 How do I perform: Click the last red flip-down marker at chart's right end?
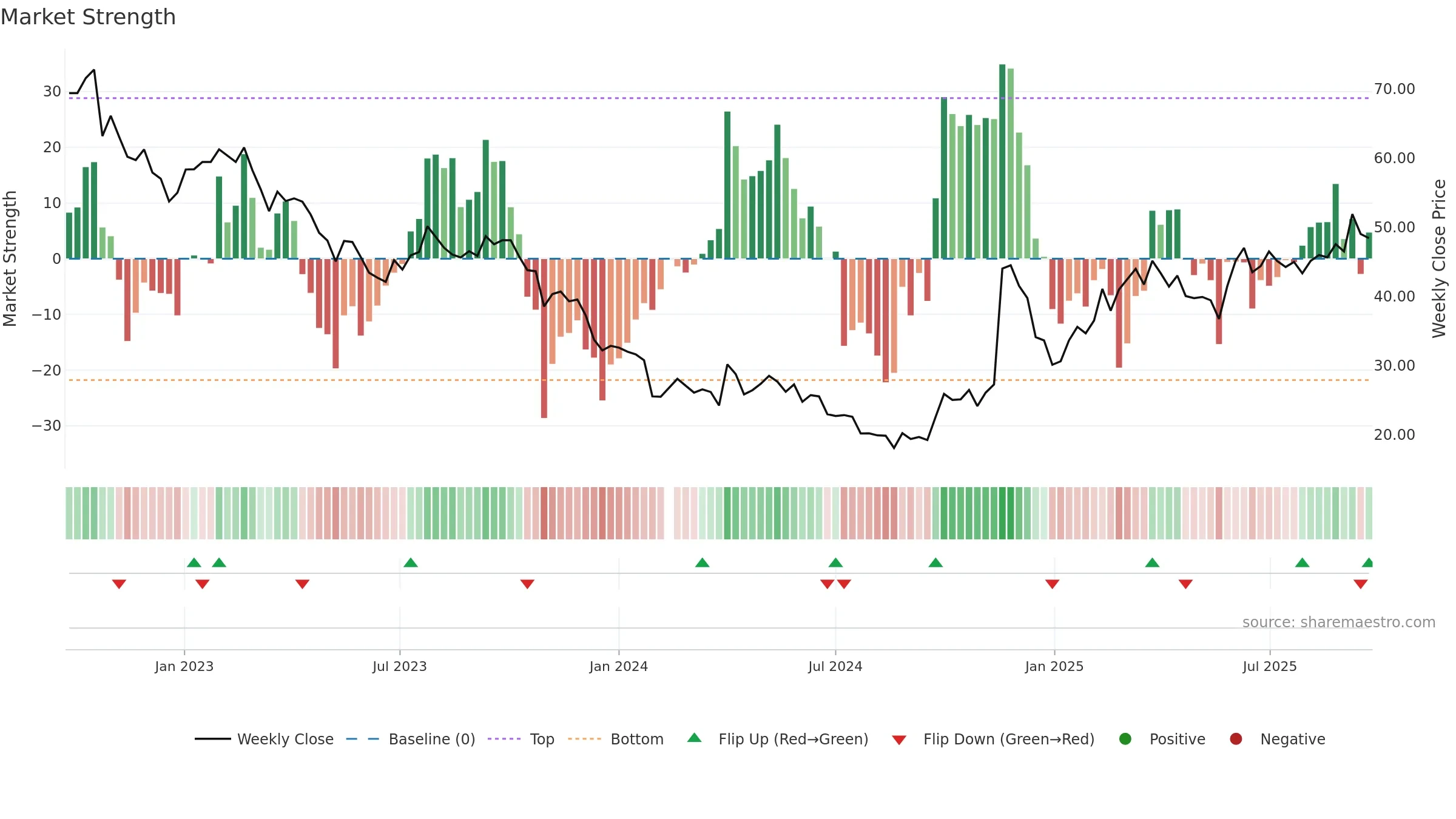click(1361, 584)
